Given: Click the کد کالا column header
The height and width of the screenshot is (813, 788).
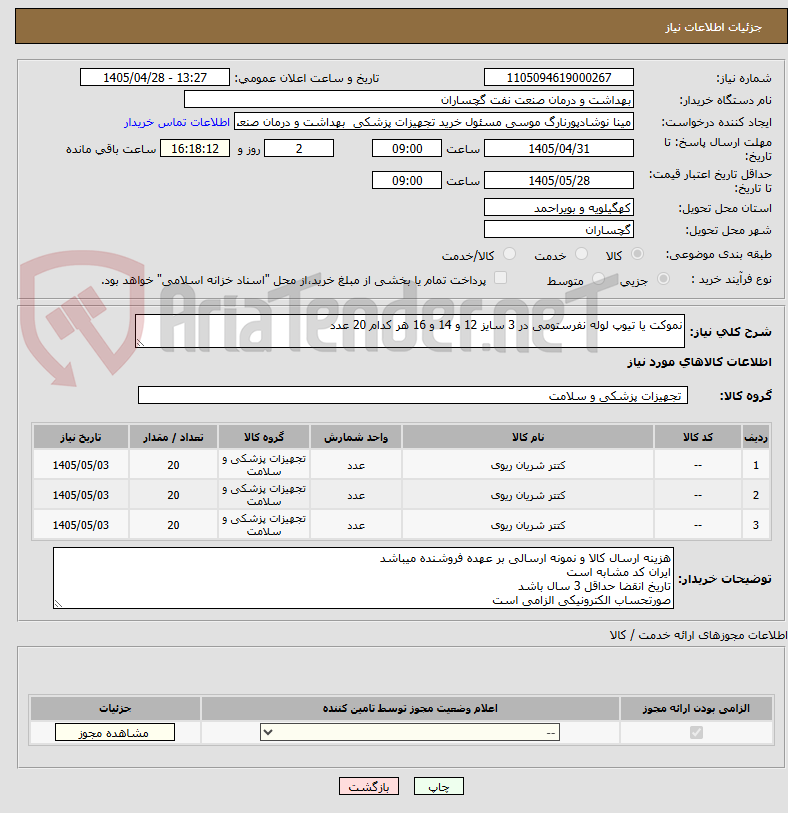Looking at the screenshot, I should tap(698, 437).
